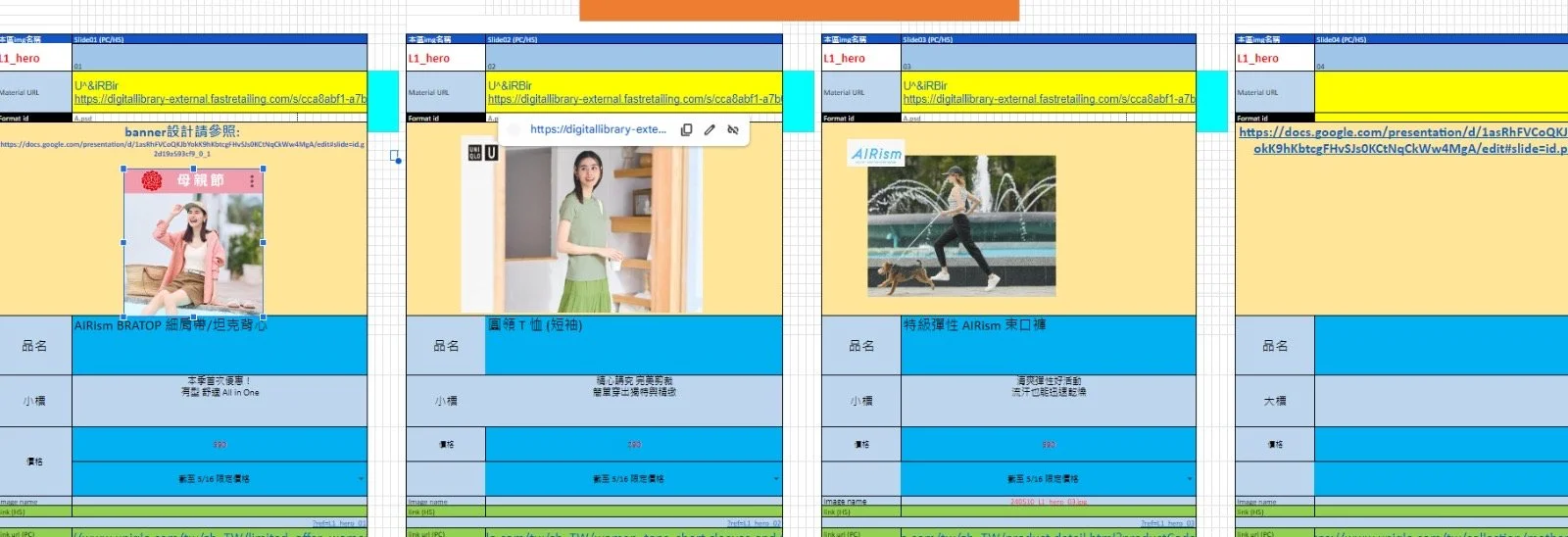Select the subtitle cell under AIRism 束口褲 product name

coord(1049,401)
